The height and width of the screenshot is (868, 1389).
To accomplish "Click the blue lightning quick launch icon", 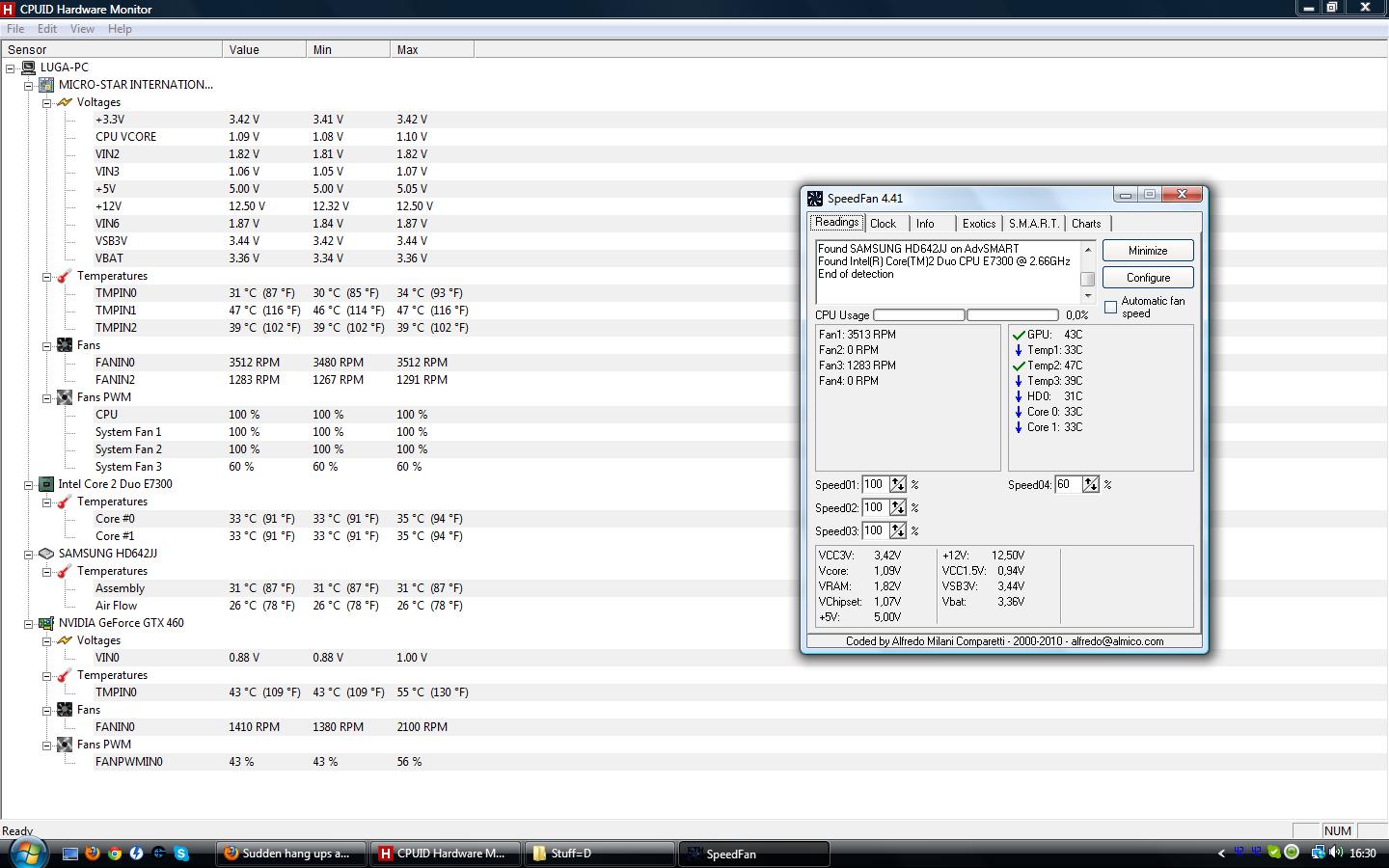I will 137,854.
